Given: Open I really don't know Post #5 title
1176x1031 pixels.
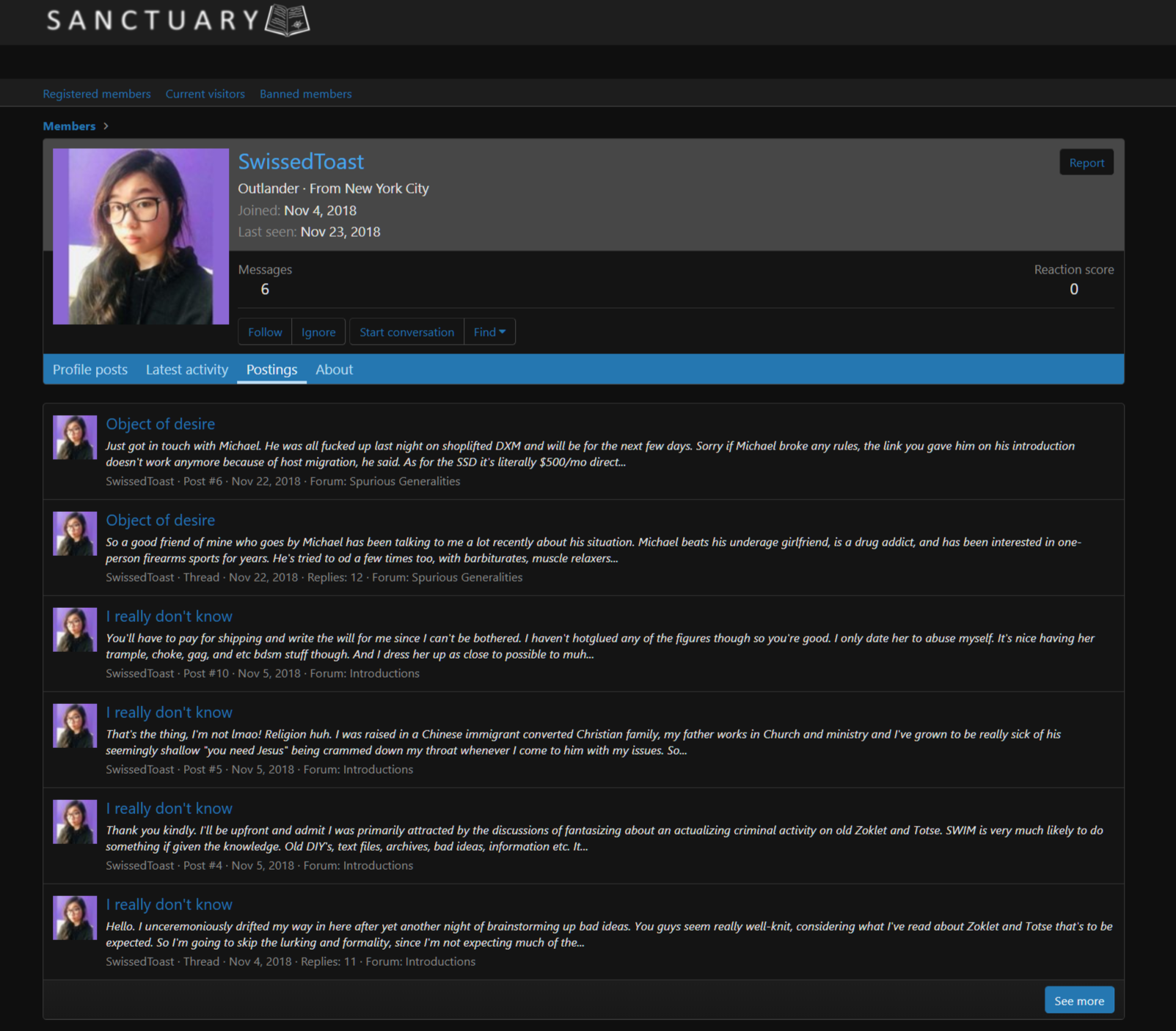Looking at the screenshot, I should [x=169, y=712].
